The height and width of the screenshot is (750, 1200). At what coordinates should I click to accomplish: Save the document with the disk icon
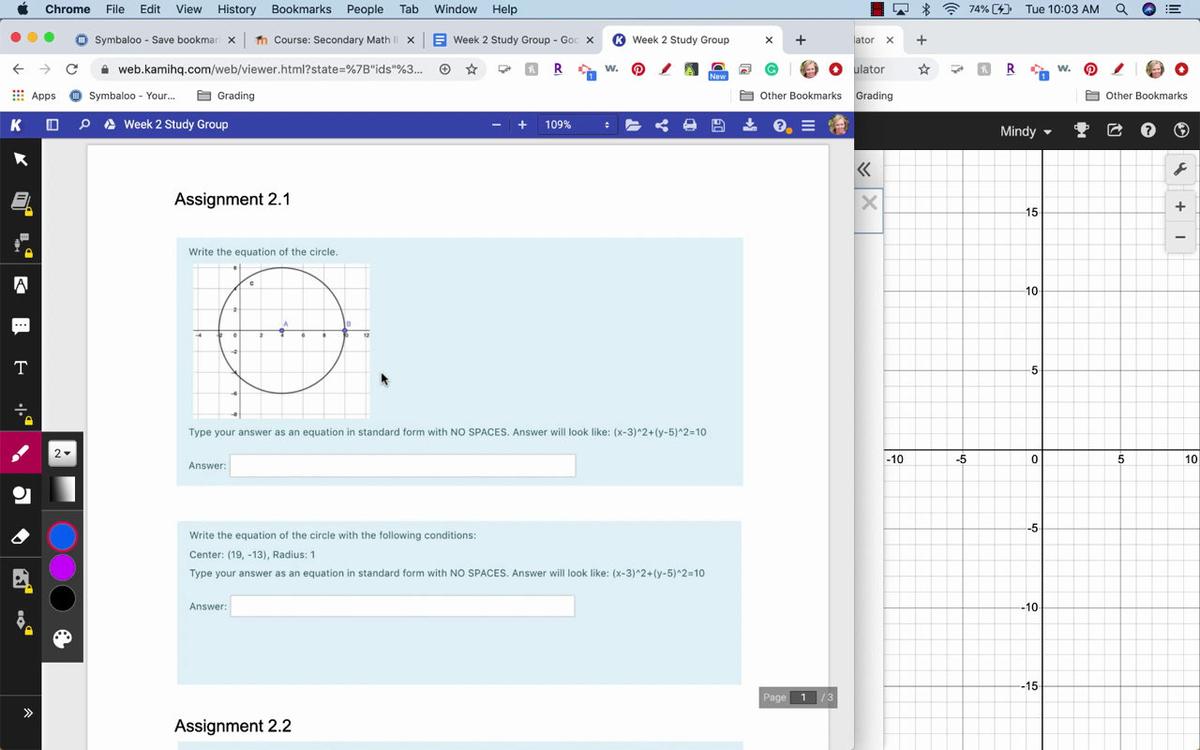[718, 125]
